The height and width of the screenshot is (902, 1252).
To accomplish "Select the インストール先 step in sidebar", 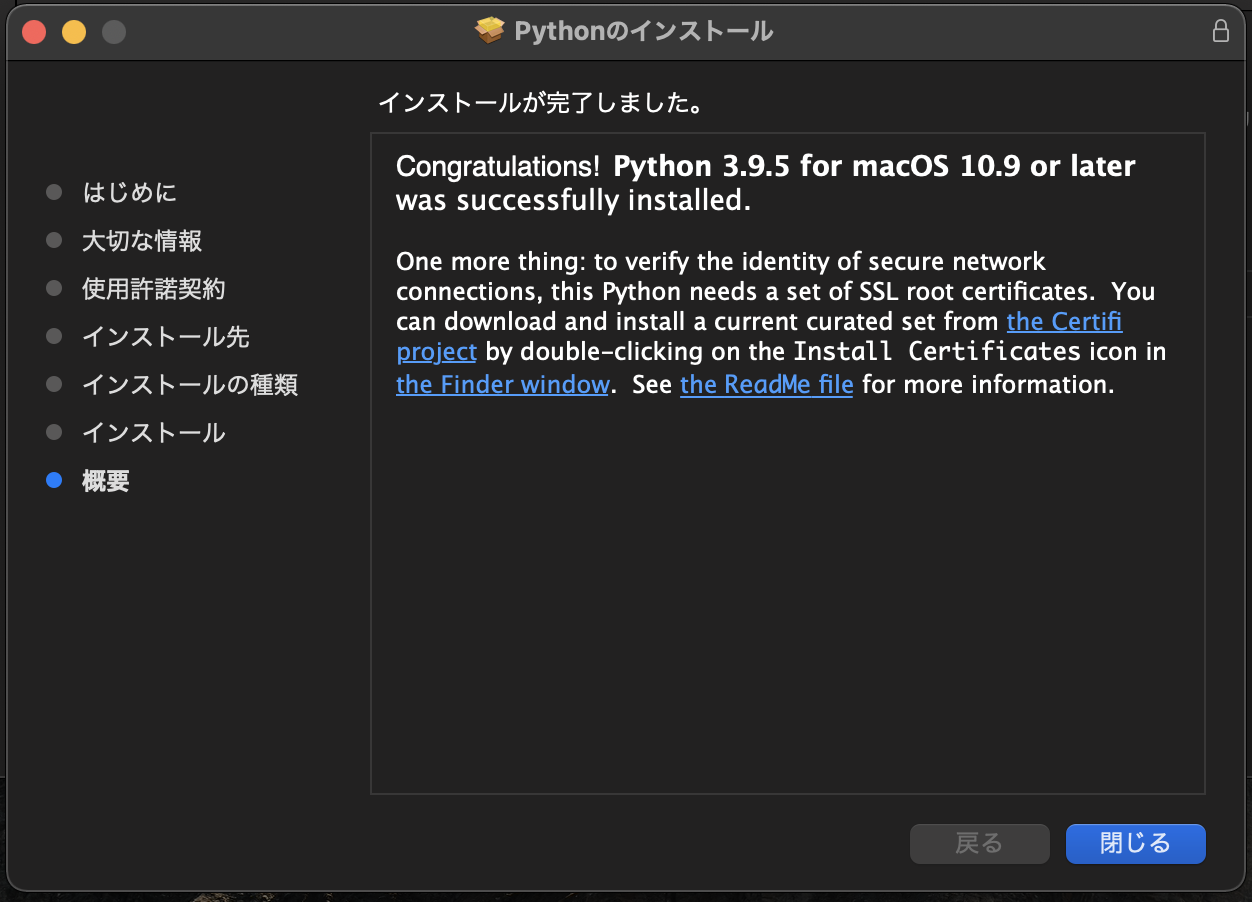I will [166, 337].
